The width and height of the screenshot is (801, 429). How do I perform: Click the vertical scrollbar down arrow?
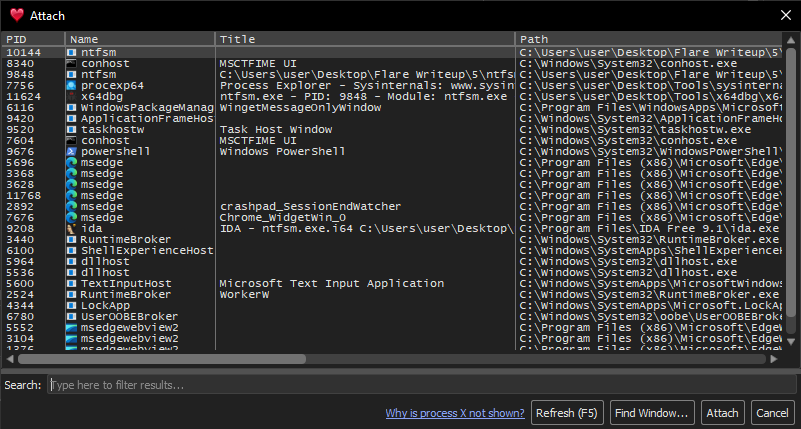tap(790, 341)
